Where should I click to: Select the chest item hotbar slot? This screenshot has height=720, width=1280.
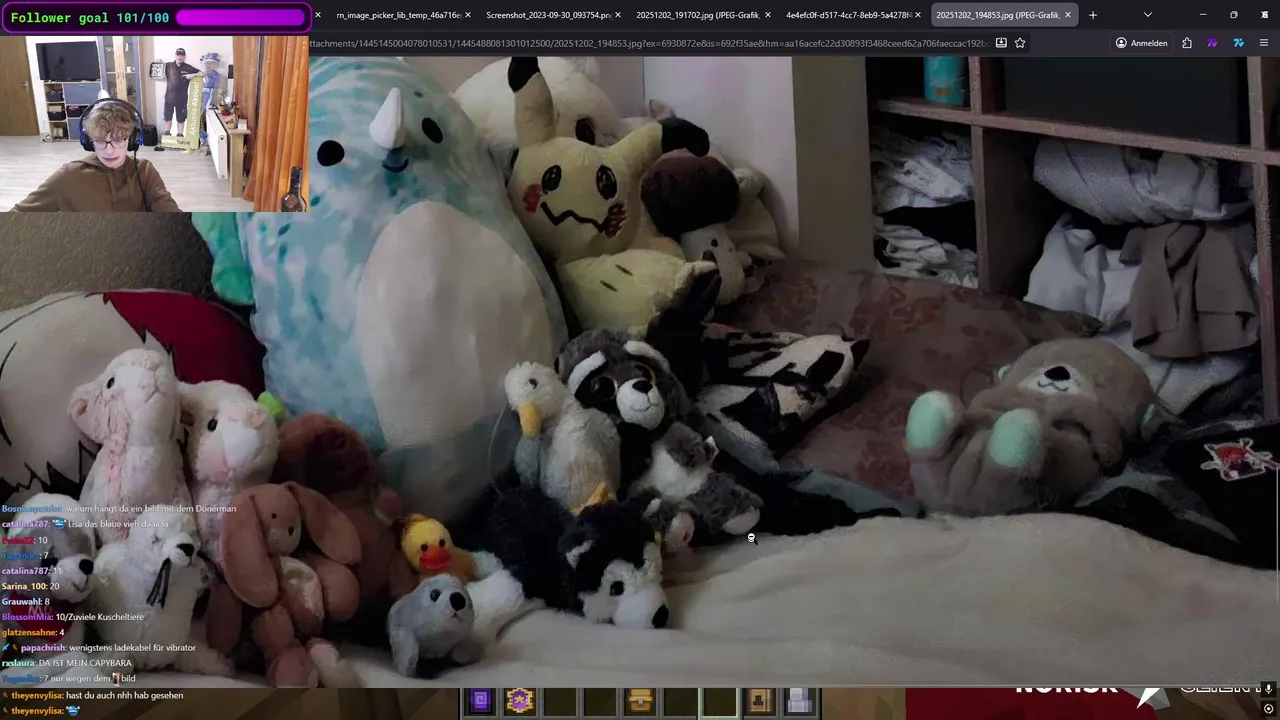[640, 701]
